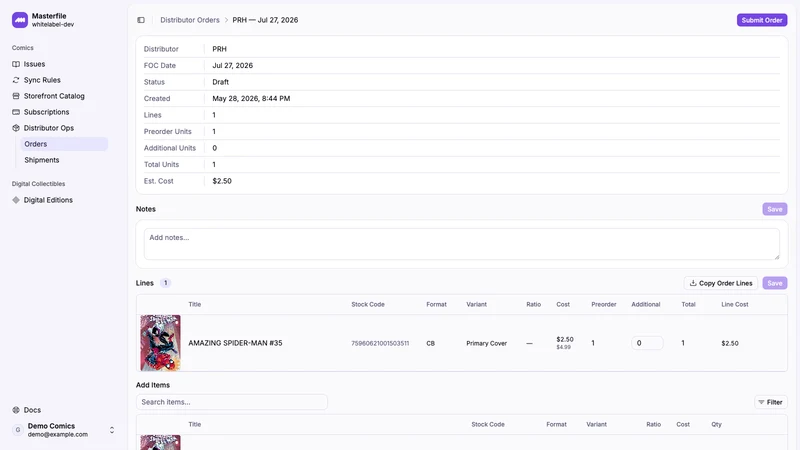Click the Distributor Ops box icon
800x450 pixels.
16,128
